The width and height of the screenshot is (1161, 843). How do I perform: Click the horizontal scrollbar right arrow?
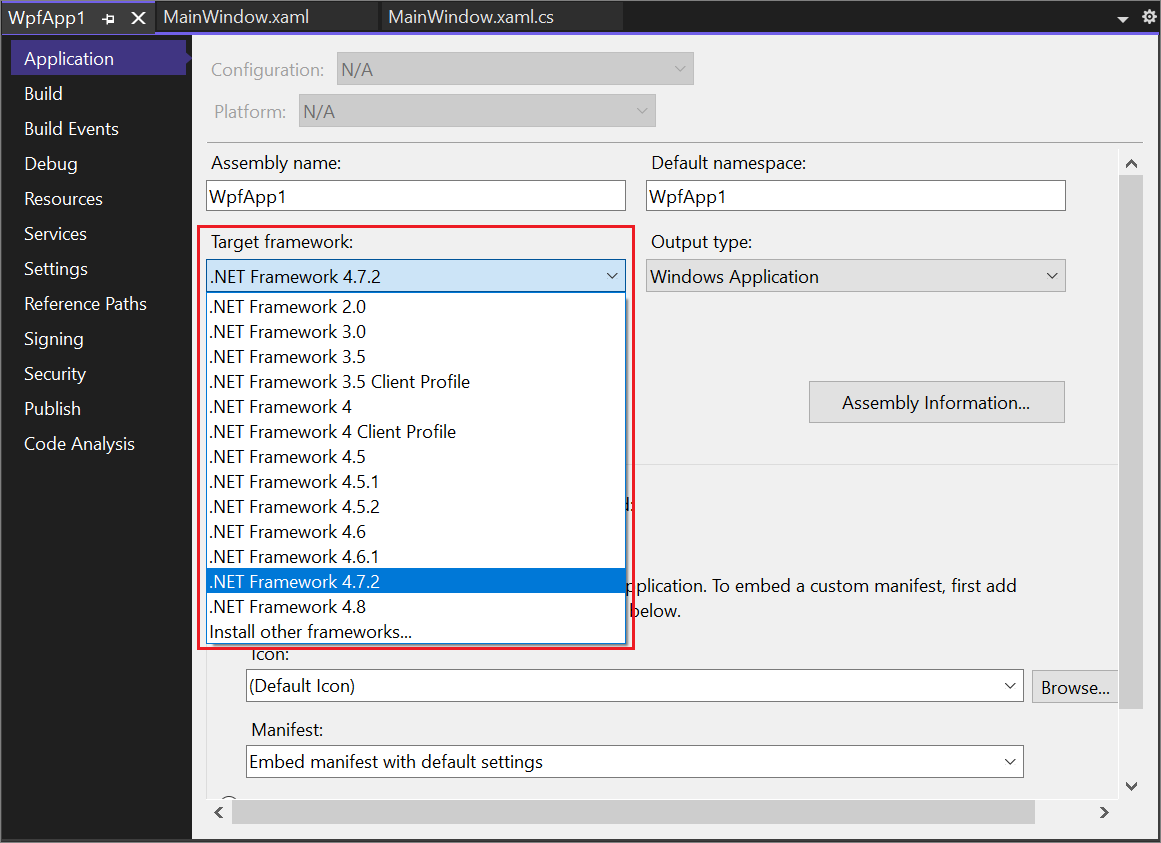pyautogui.click(x=1104, y=811)
